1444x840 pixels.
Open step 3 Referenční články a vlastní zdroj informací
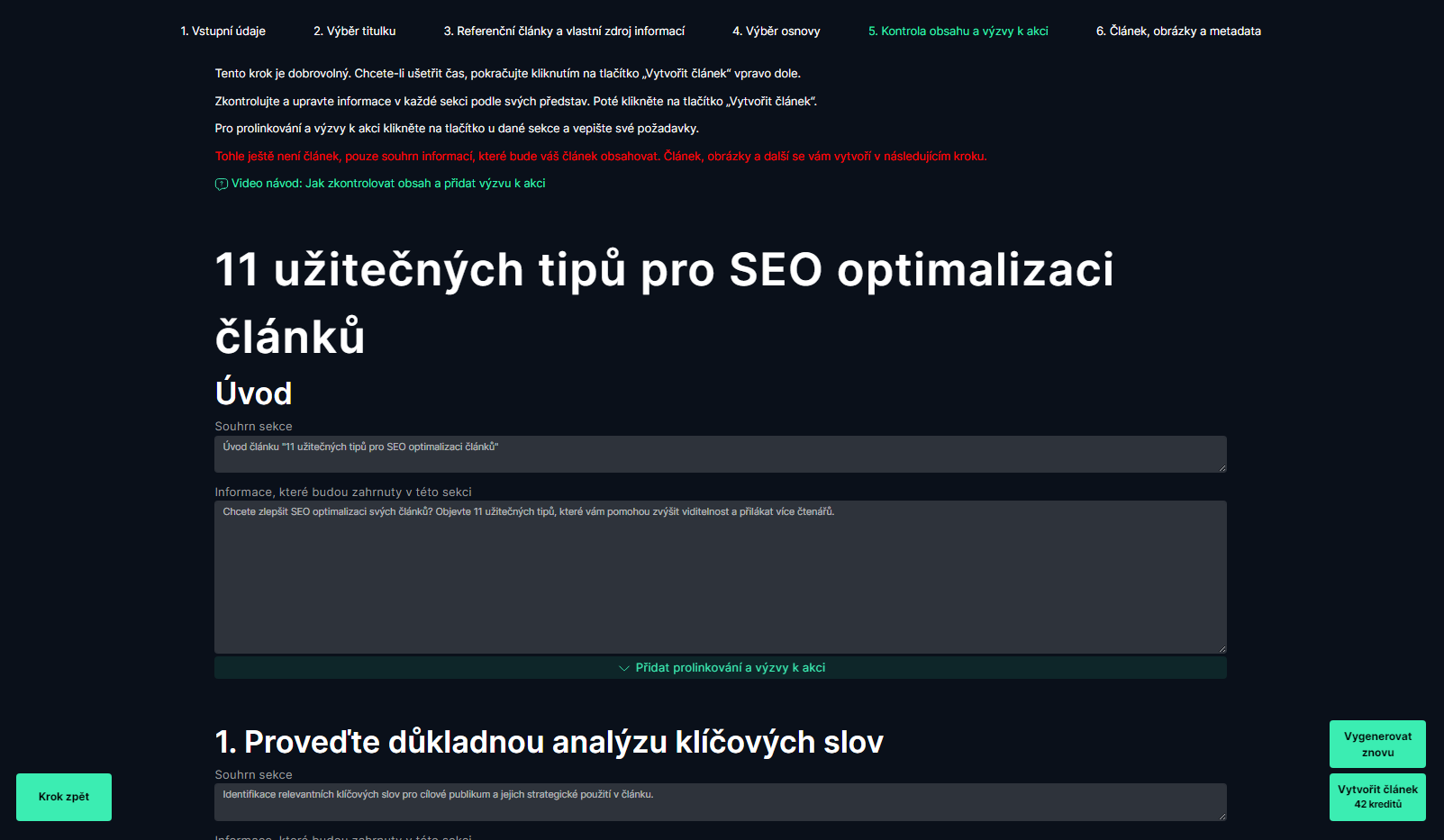564,31
